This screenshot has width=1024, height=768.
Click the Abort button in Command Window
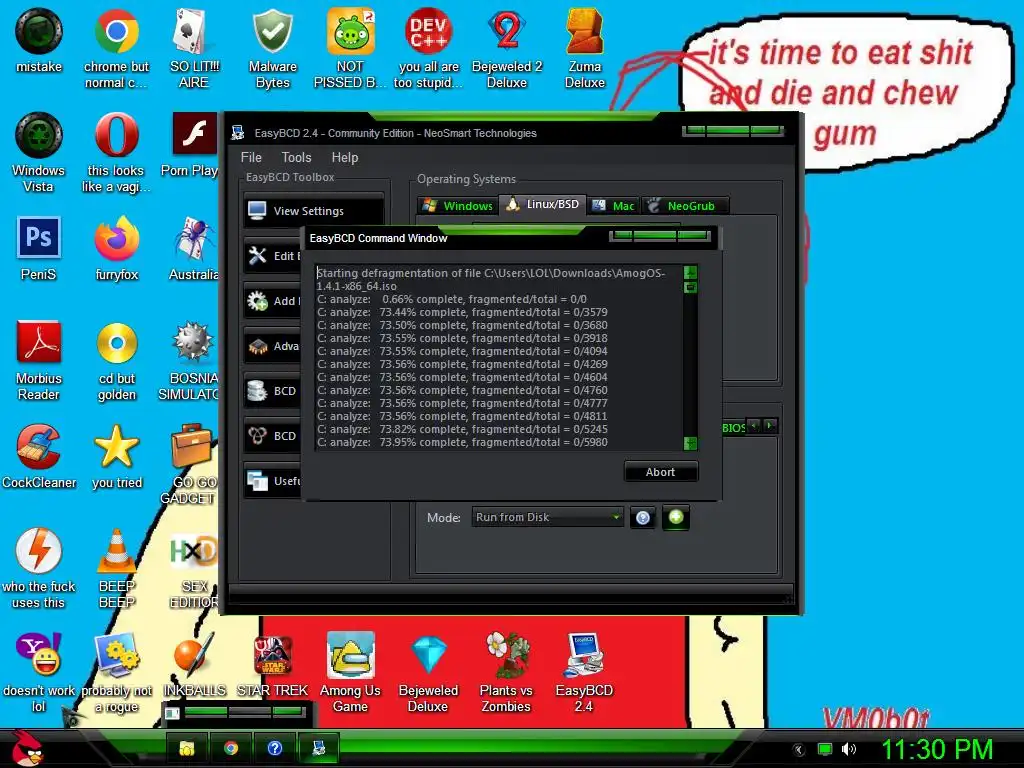tap(661, 472)
